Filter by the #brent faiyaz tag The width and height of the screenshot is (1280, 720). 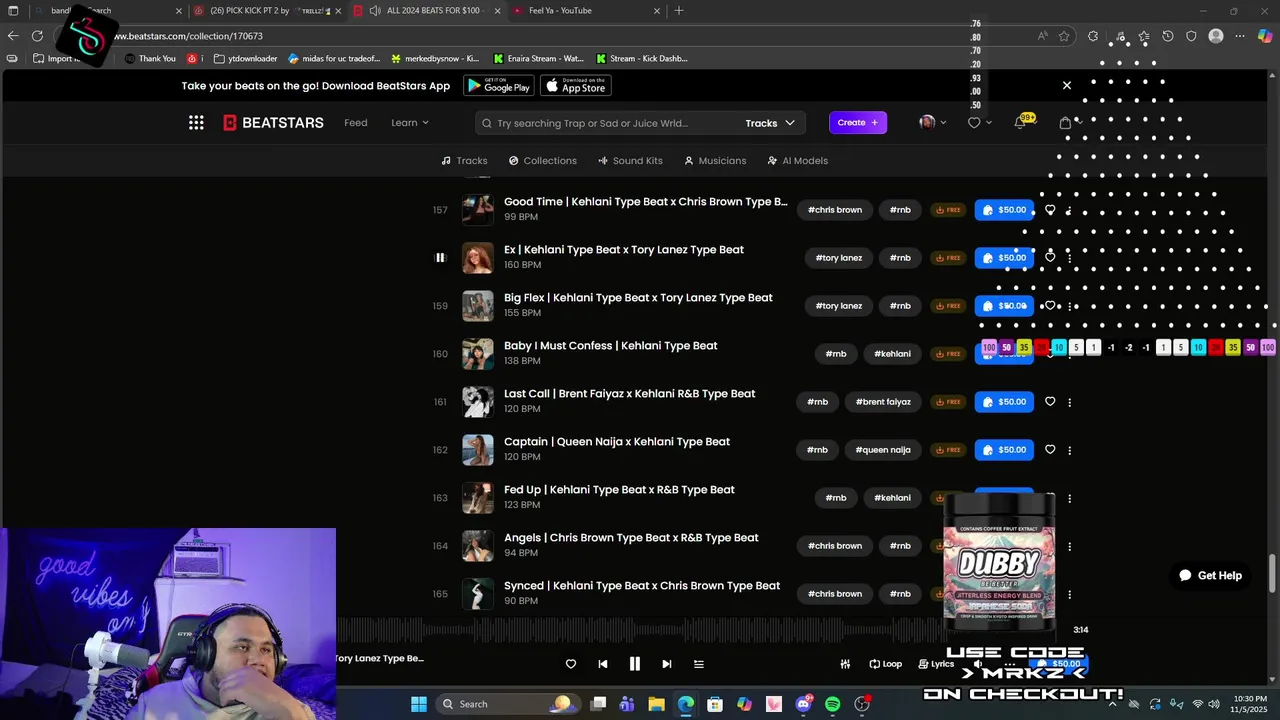click(883, 402)
